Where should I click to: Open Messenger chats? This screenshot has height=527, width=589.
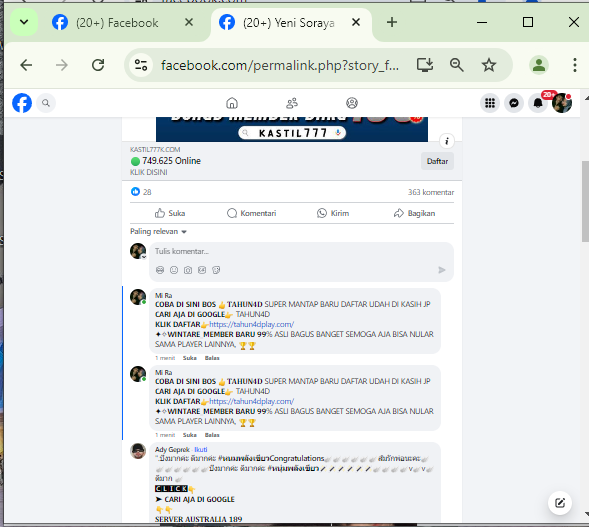(x=514, y=103)
